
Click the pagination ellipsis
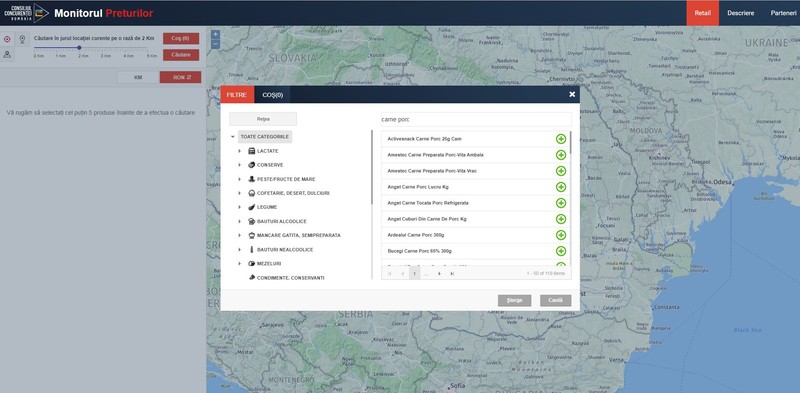427,274
